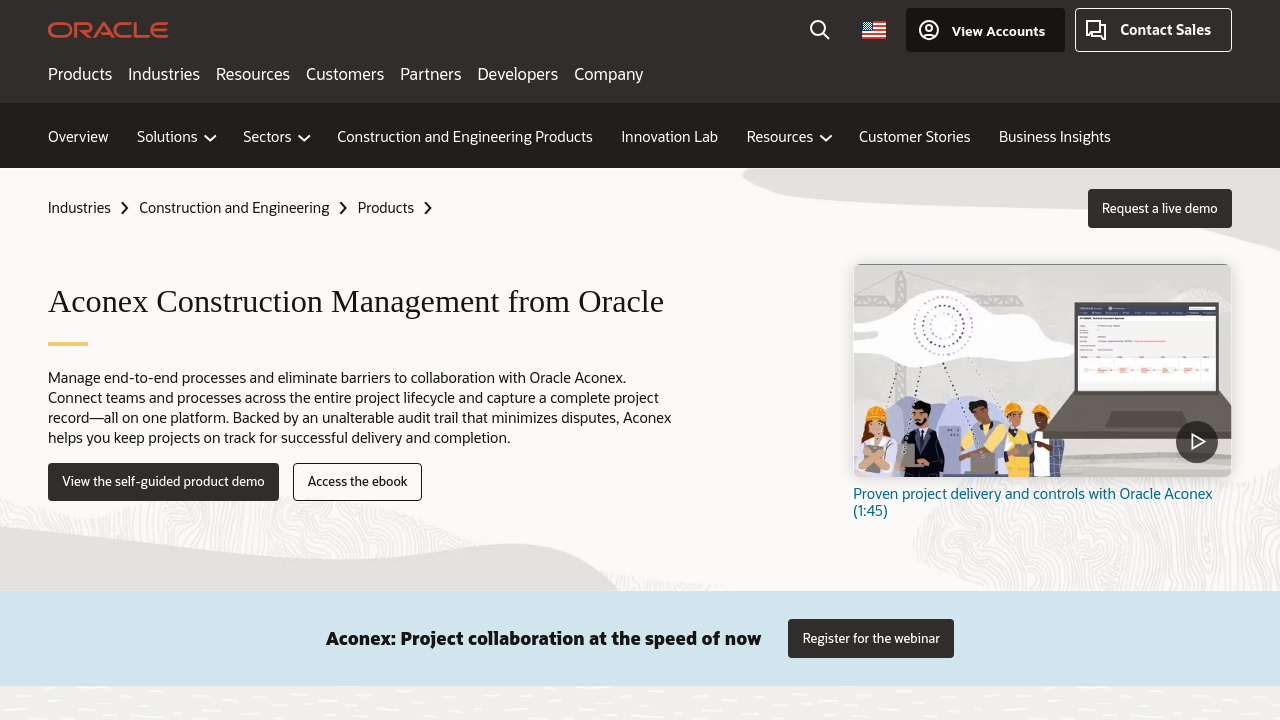Access the ebook

click(357, 482)
